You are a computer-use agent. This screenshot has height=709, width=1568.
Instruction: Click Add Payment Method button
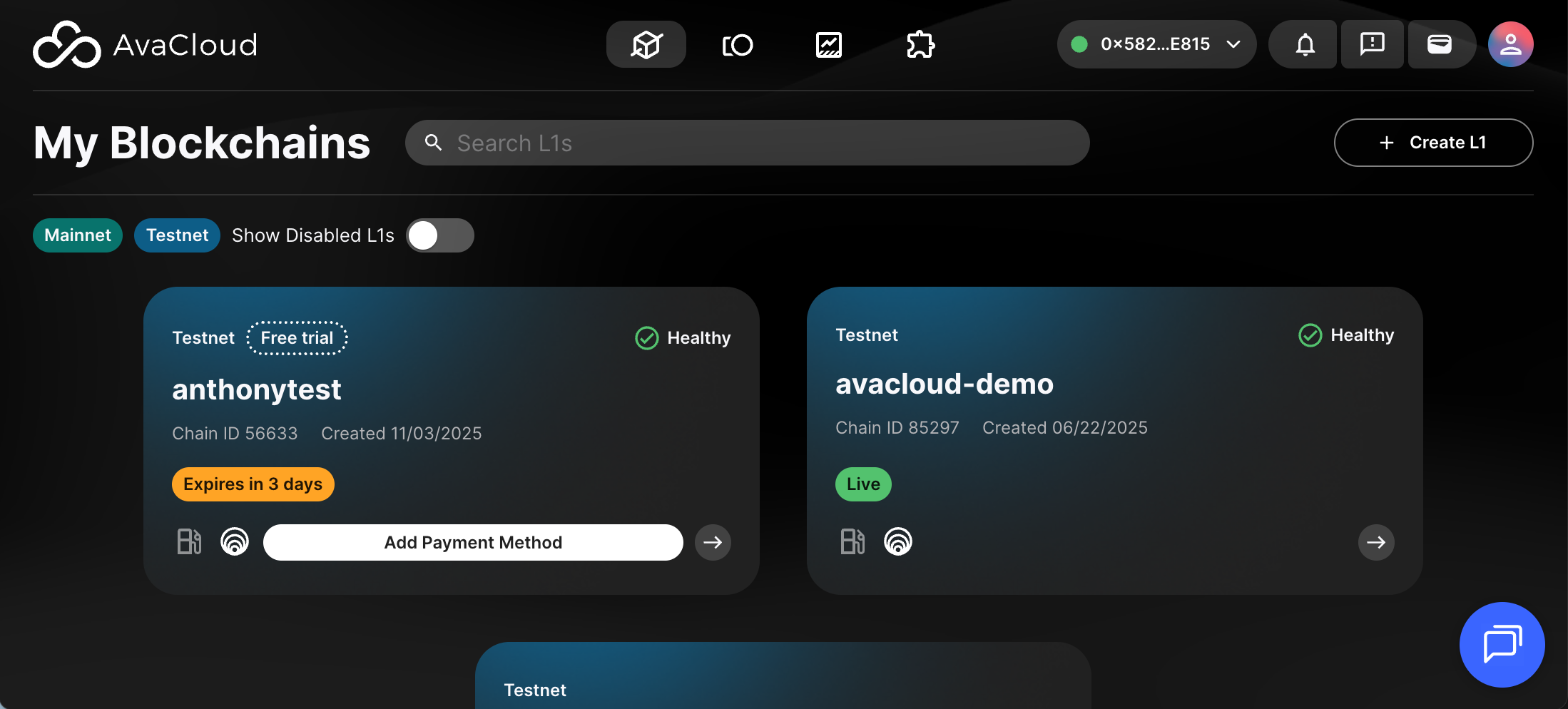(x=473, y=542)
